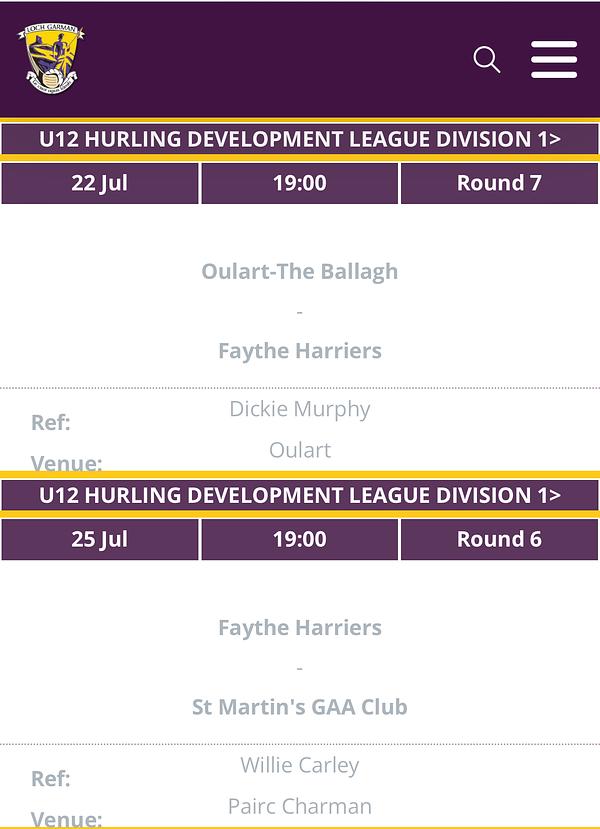Click the Ref label in first fixture

[x=51, y=422]
